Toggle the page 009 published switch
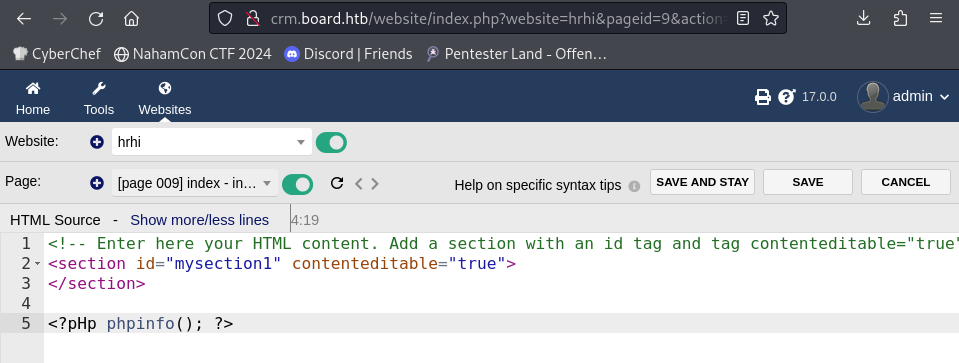 coord(297,184)
